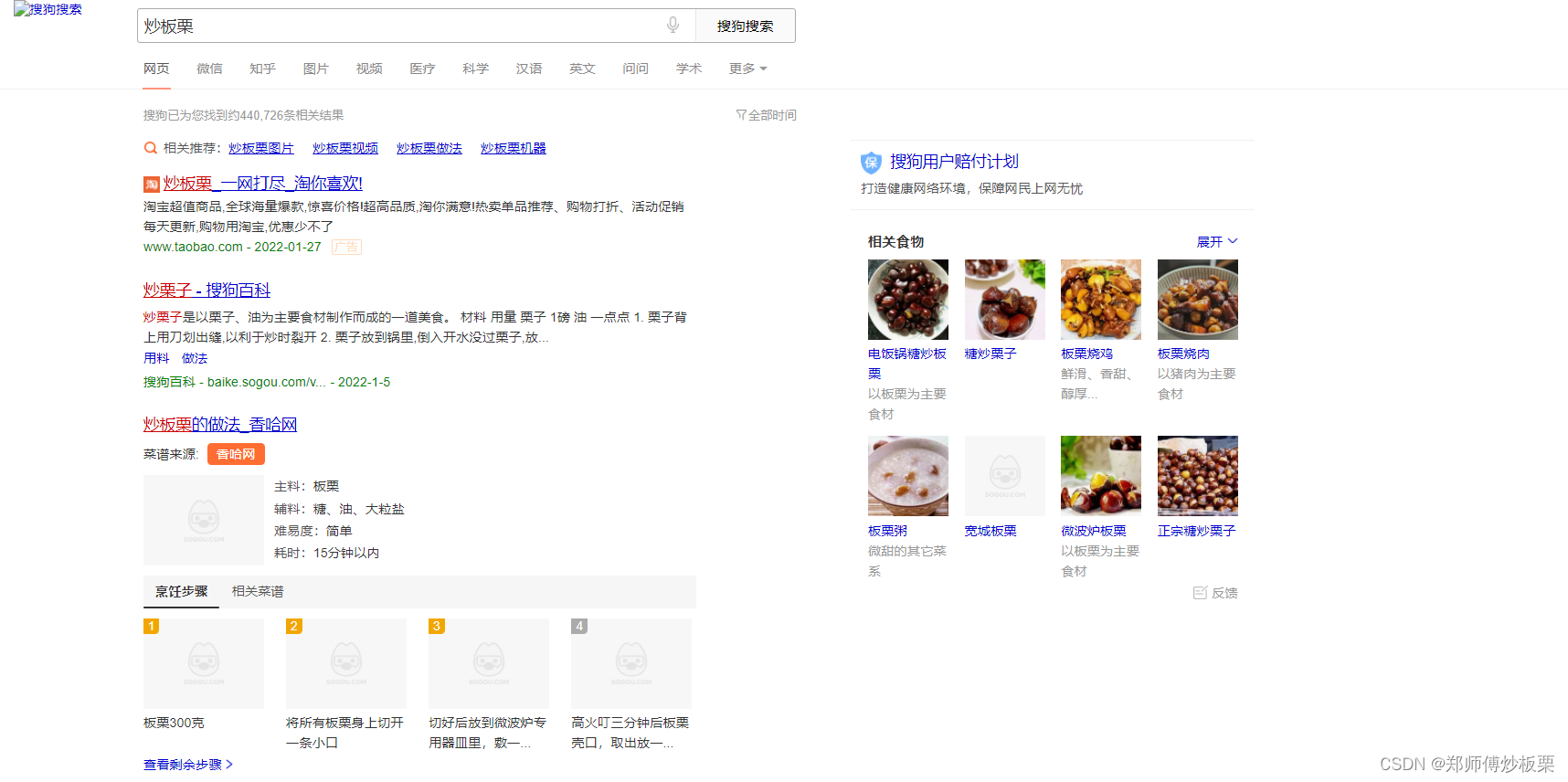The height and width of the screenshot is (782, 1568).
Task: Click the orange 香哈网 source badge
Action: click(x=236, y=454)
